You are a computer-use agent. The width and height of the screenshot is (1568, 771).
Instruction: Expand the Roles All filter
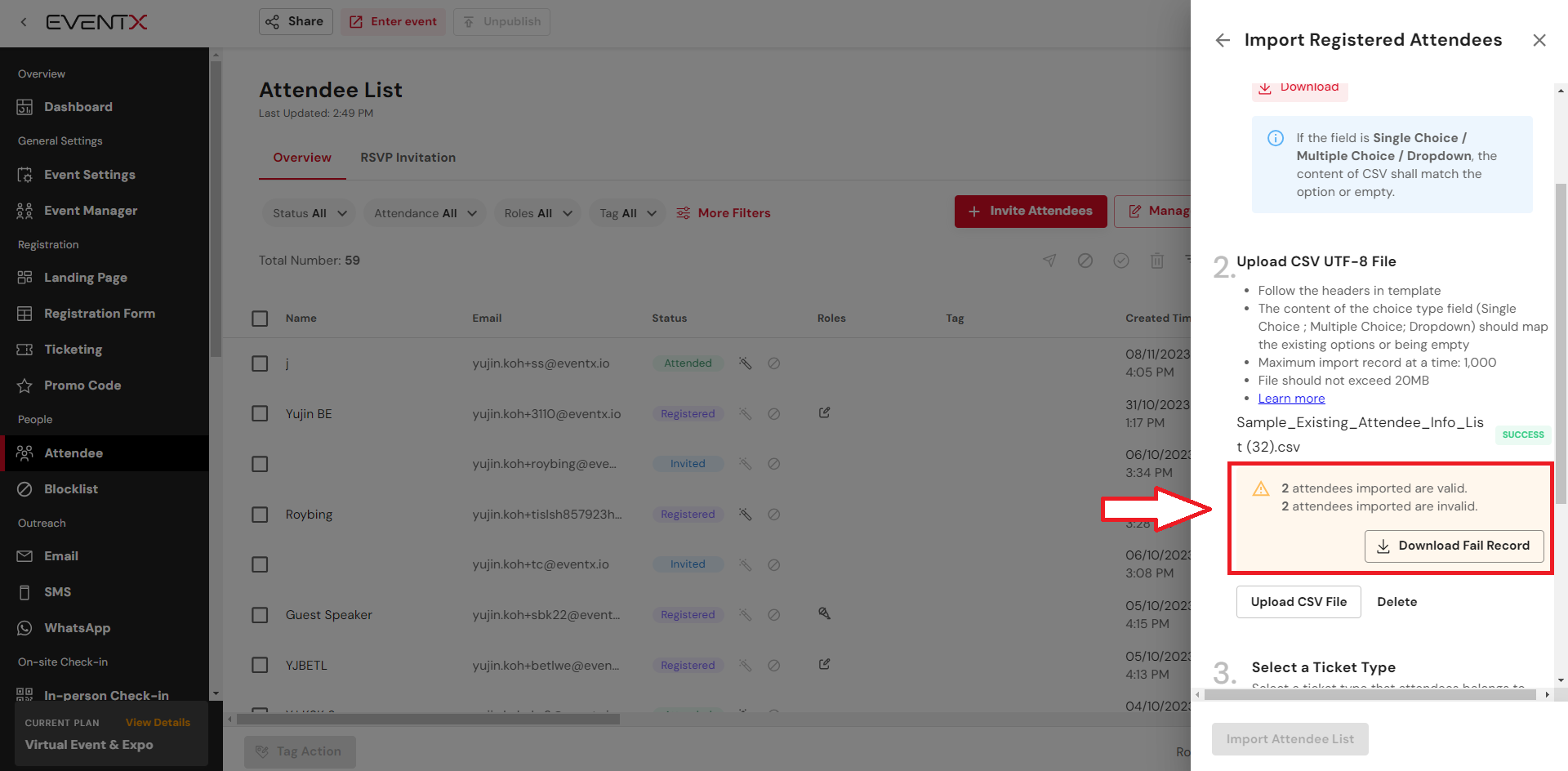[537, 213]
